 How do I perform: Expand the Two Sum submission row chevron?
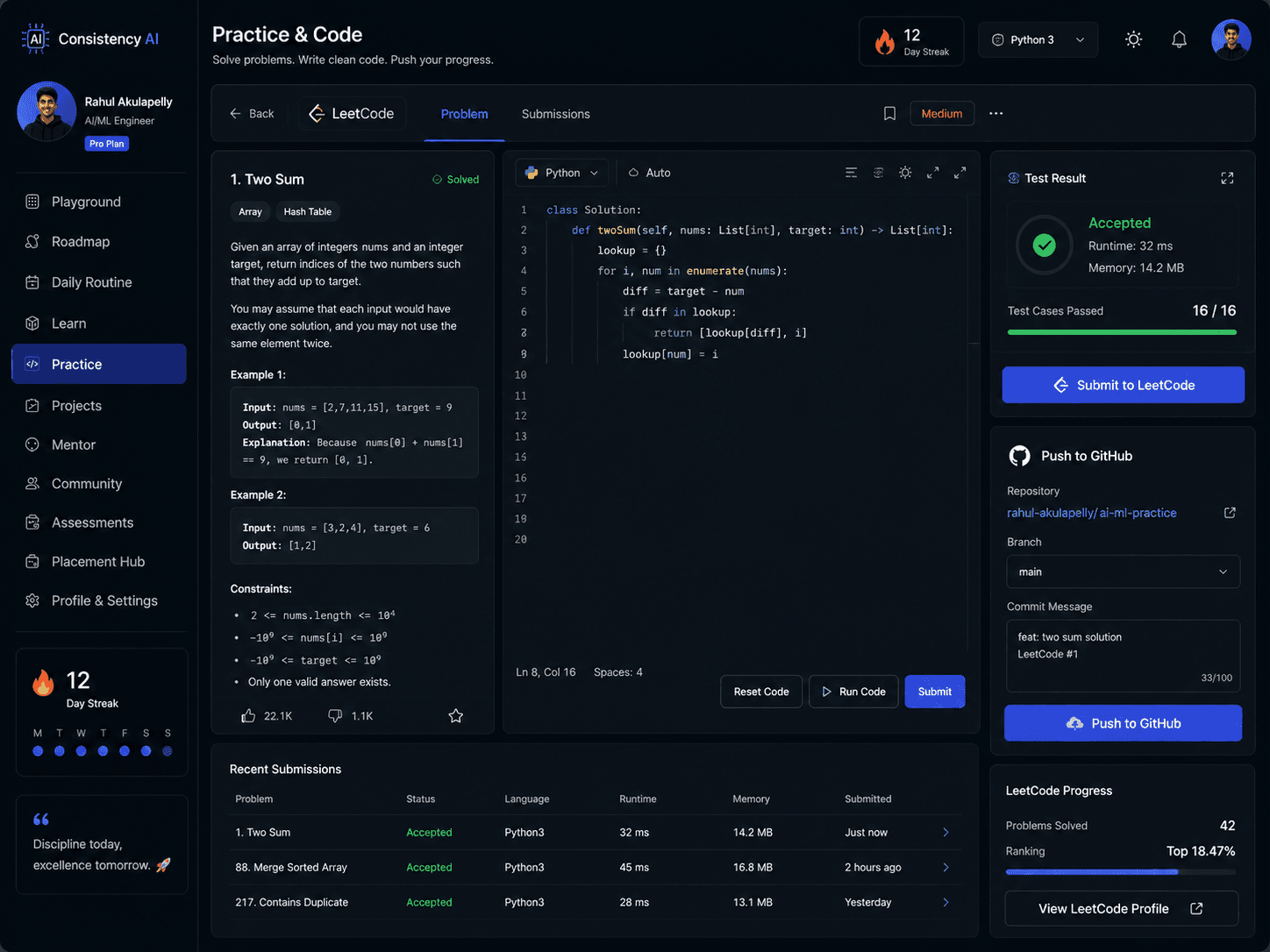pyautogui.click(x=945, y=833)
